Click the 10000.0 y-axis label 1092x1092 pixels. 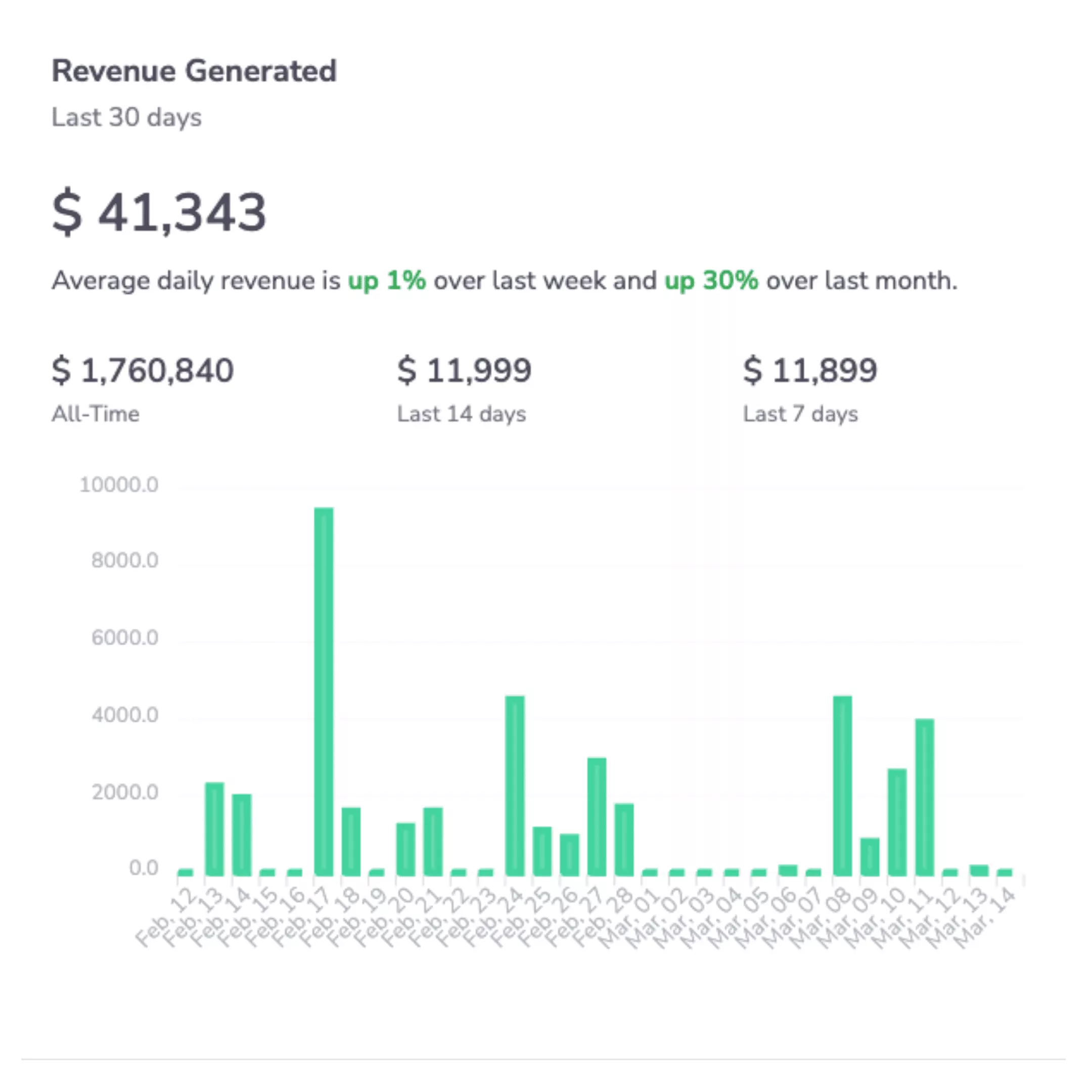[x=119, y=485]
